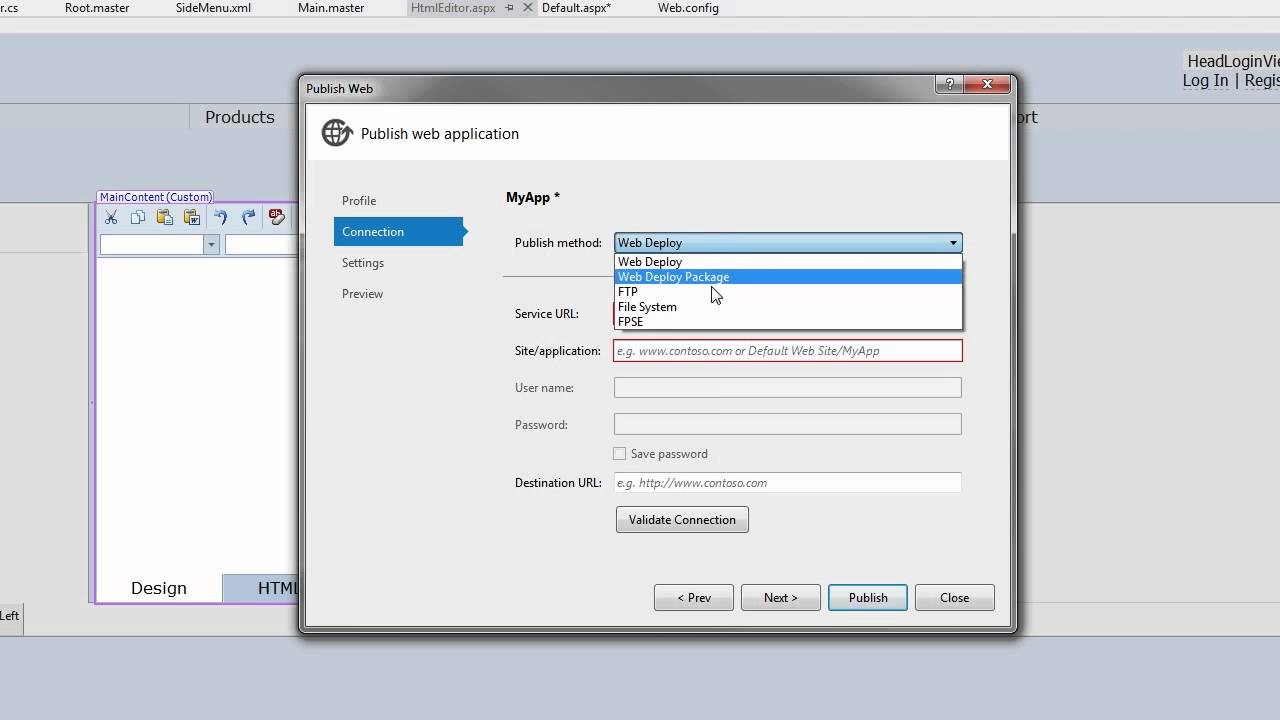Switch to the Web.config document tab
This screenshot has height=720, width=1280.
pos(688,8)
